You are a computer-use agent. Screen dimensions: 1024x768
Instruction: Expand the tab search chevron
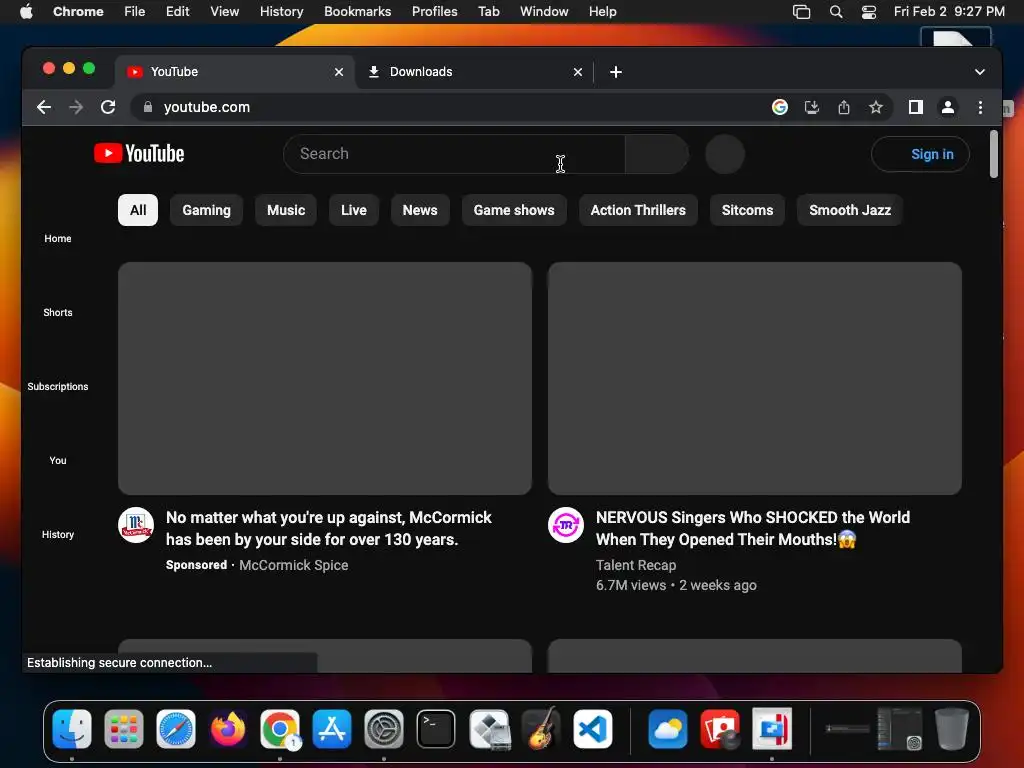(980, 72)
